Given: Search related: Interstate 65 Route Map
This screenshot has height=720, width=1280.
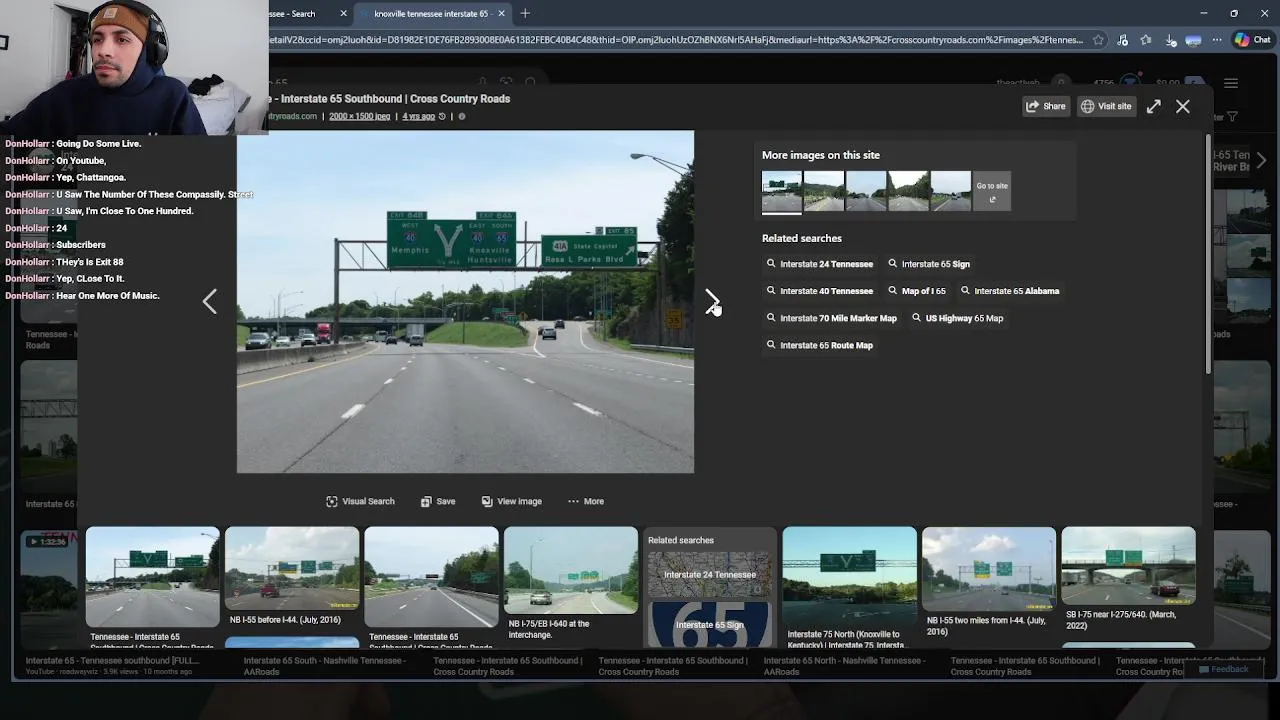Looking at the screenshot, I should point(819,345).
